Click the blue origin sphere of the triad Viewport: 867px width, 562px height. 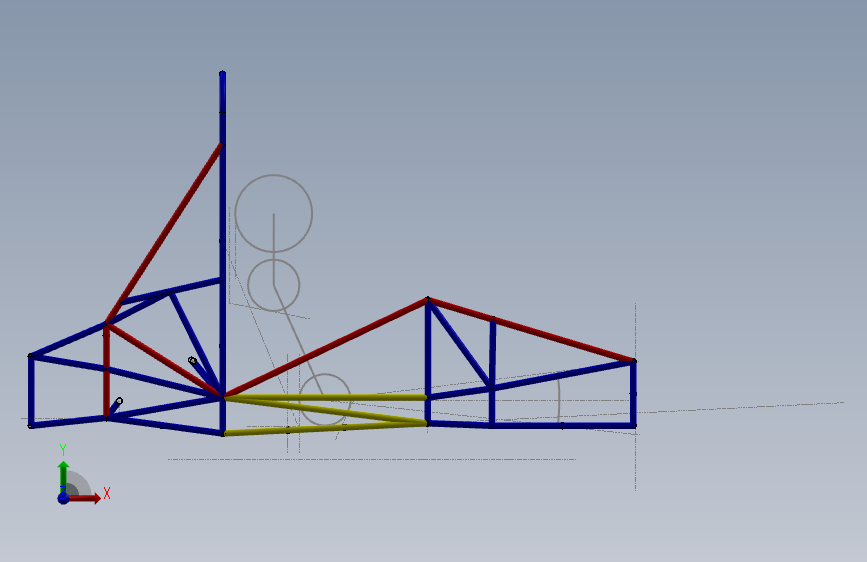[x=64, y=498]
